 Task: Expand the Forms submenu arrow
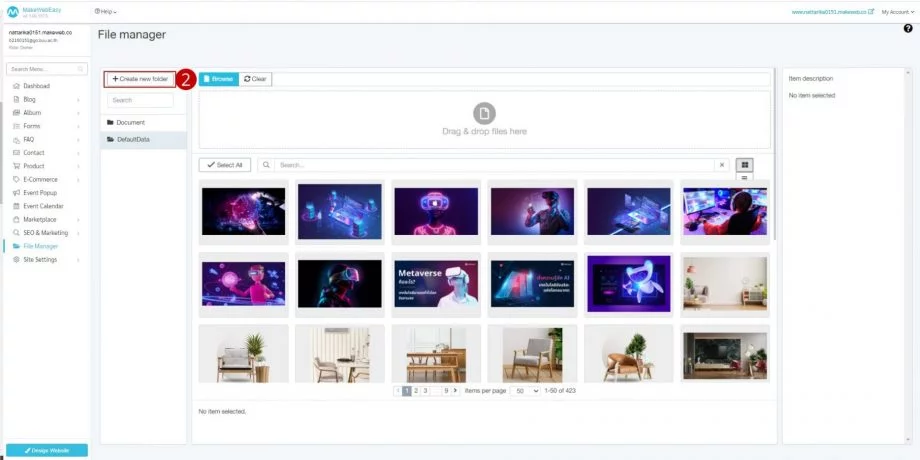(x=78, y=127)
